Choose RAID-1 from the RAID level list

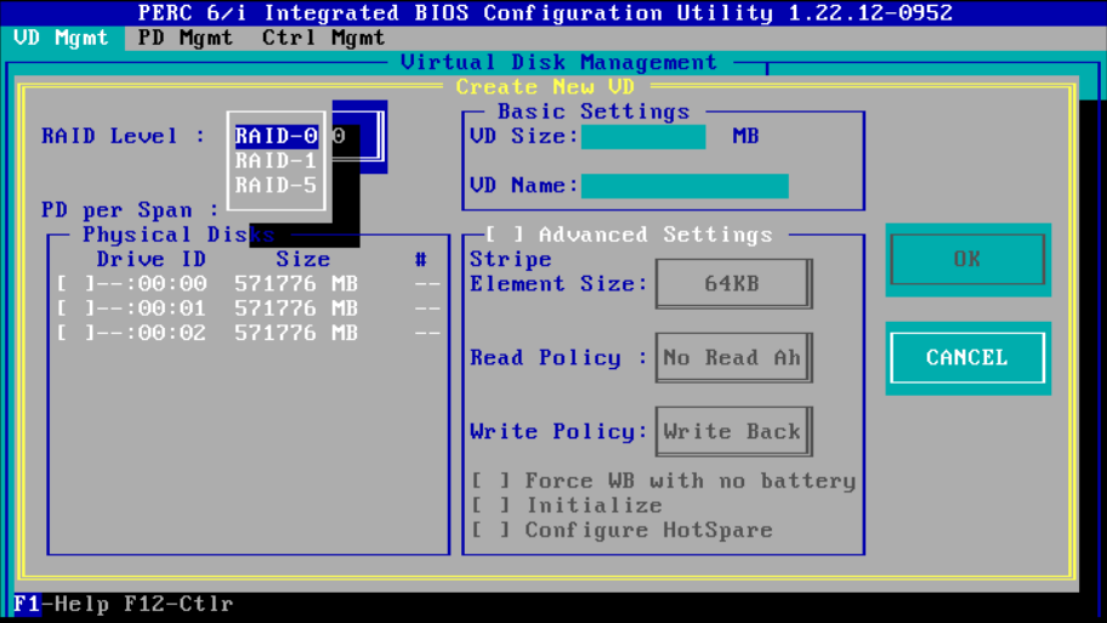(276, 161)
